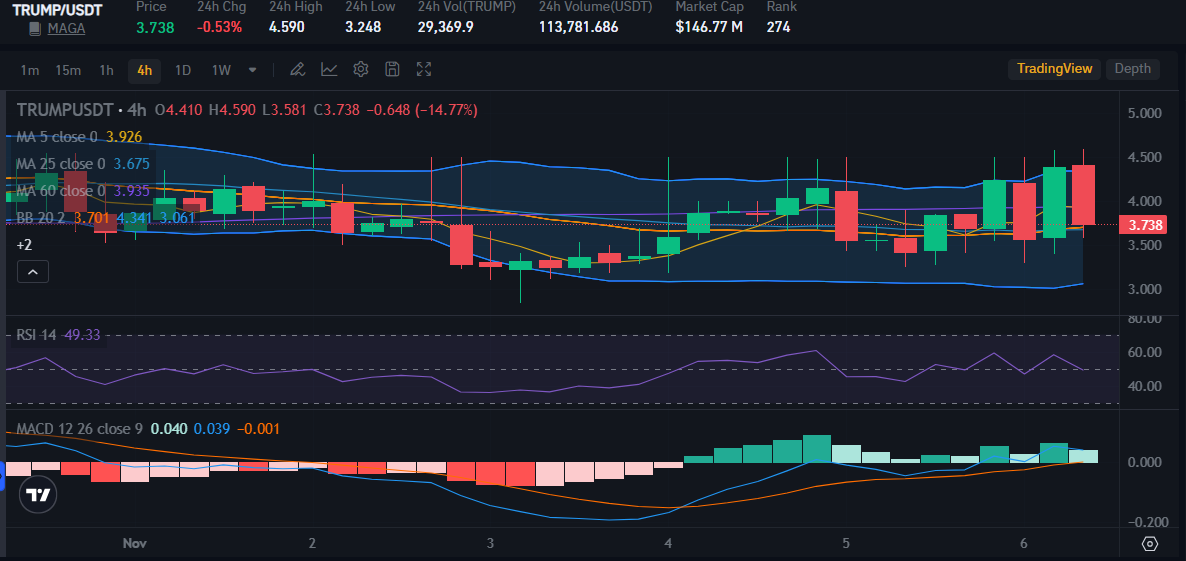Switch to TradingView chart view

[1054, 69]
